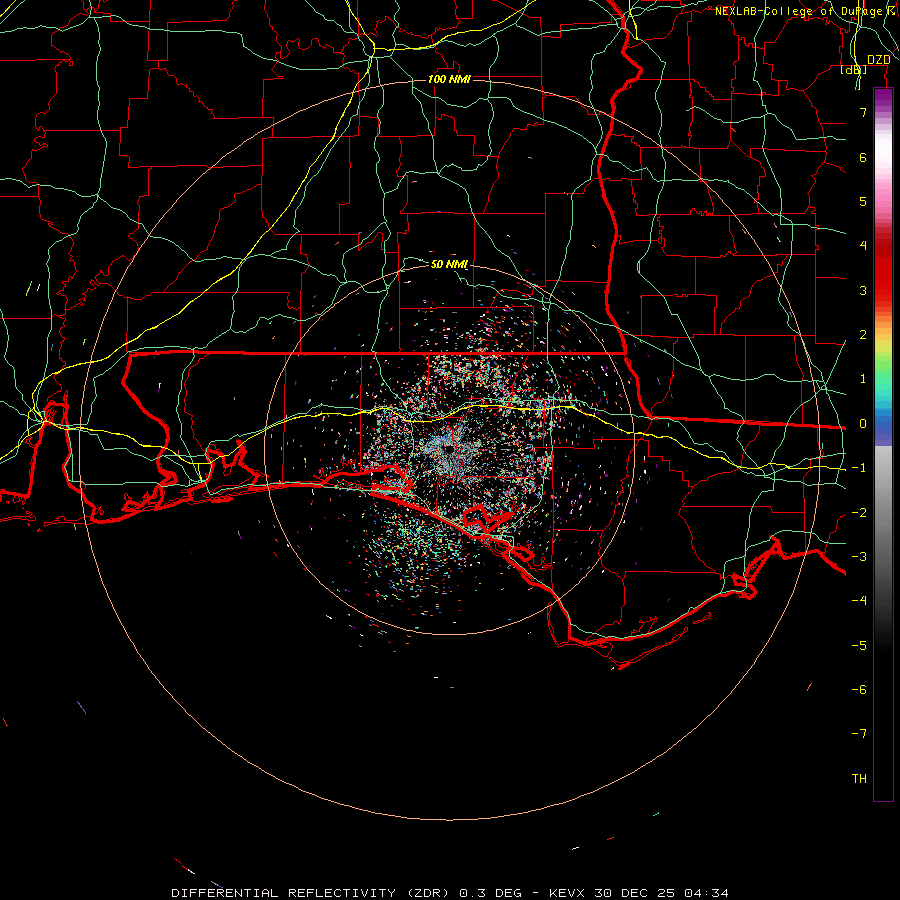Click the "-5" value on the color scale

point(859,646)
